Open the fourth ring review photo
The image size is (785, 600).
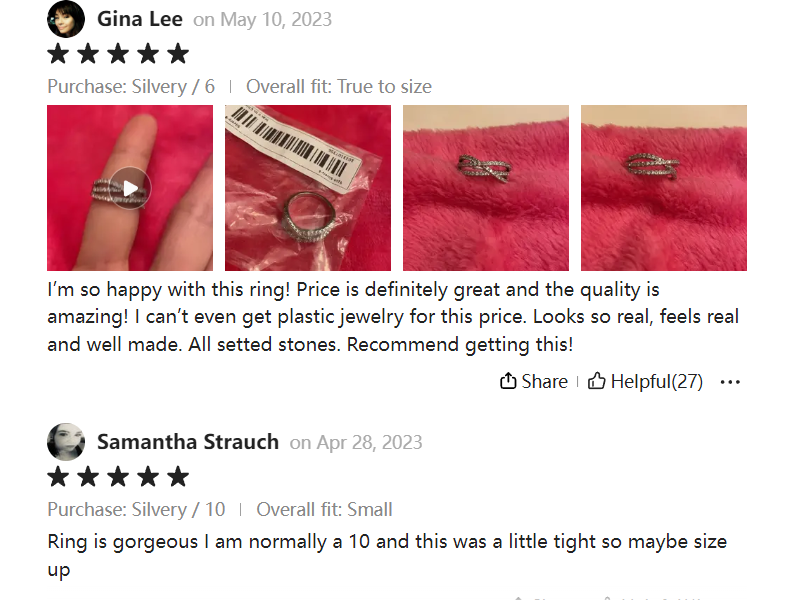(x=664, y=188)
